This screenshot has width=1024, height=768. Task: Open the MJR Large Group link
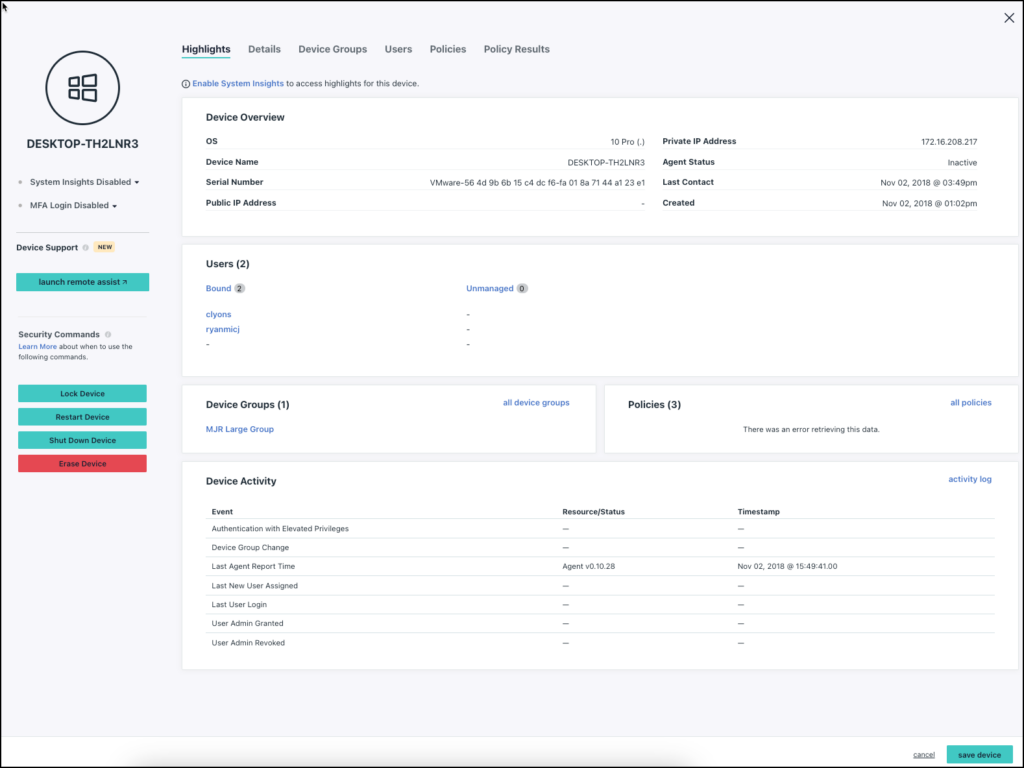click(x=239, y=429)
